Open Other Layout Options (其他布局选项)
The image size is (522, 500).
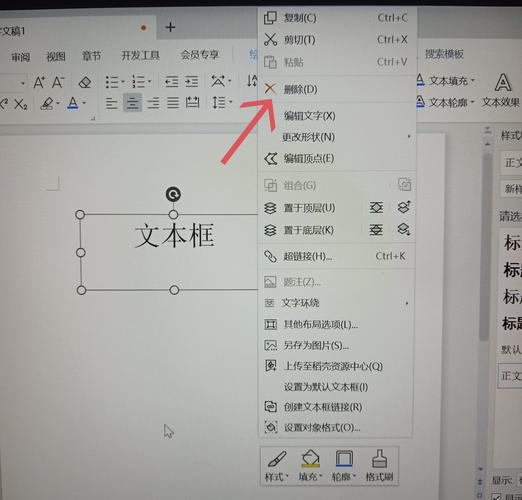click(336, 324)
